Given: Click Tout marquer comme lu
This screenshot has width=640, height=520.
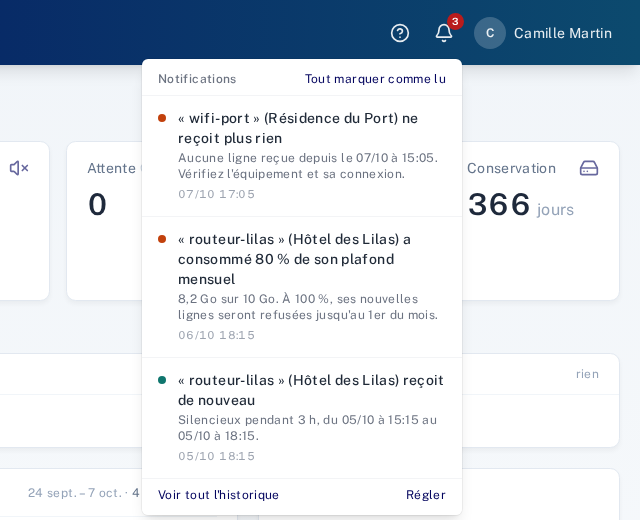Looking at the screenshot, I should (375, 79).
